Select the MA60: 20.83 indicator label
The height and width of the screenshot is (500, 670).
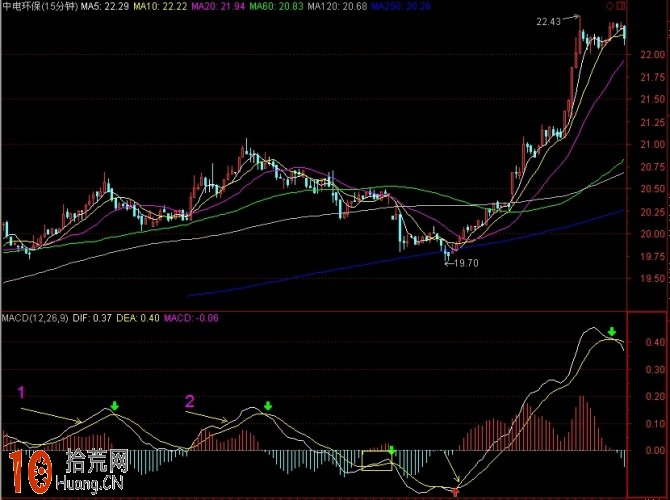pyautogui.click(x=276, y=6)
